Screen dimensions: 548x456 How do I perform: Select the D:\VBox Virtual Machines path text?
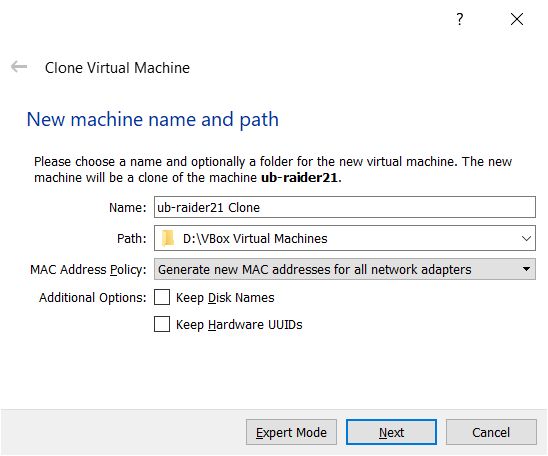(x=255, y=239)
